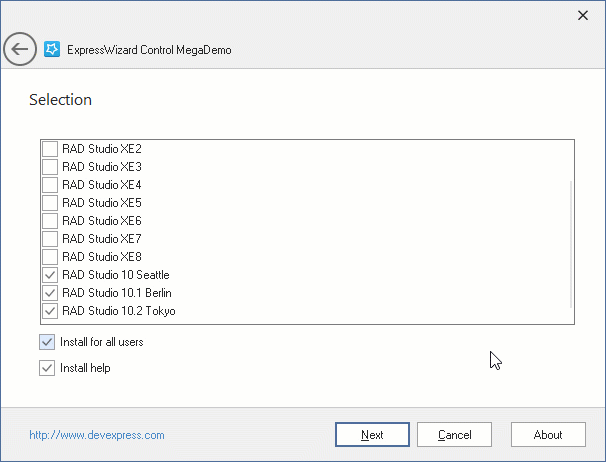Click the ExpressWizard star app icon
This screenshot has width=606, height=462.
click(x=52, y=49)
